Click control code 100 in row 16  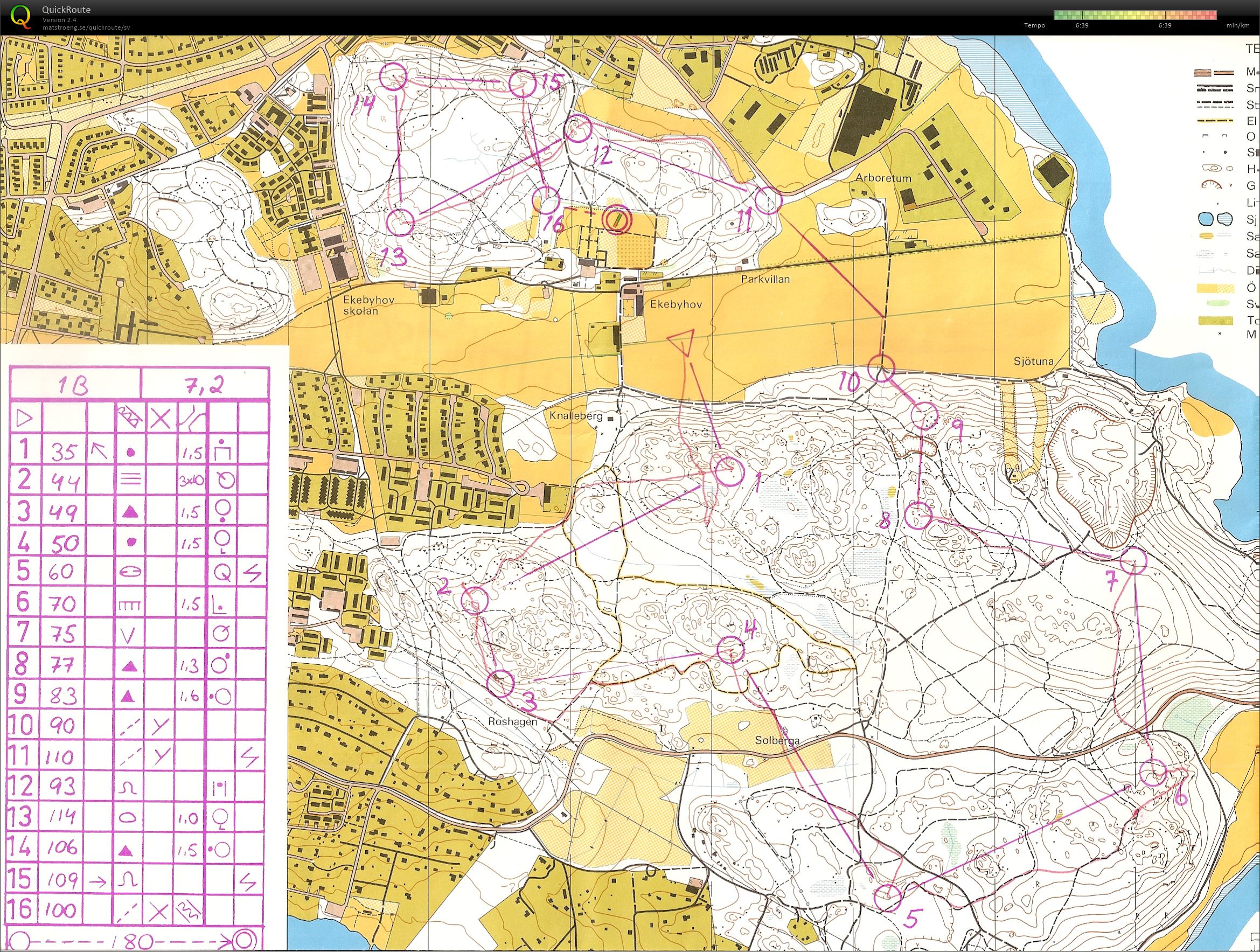tap(61, 909)
